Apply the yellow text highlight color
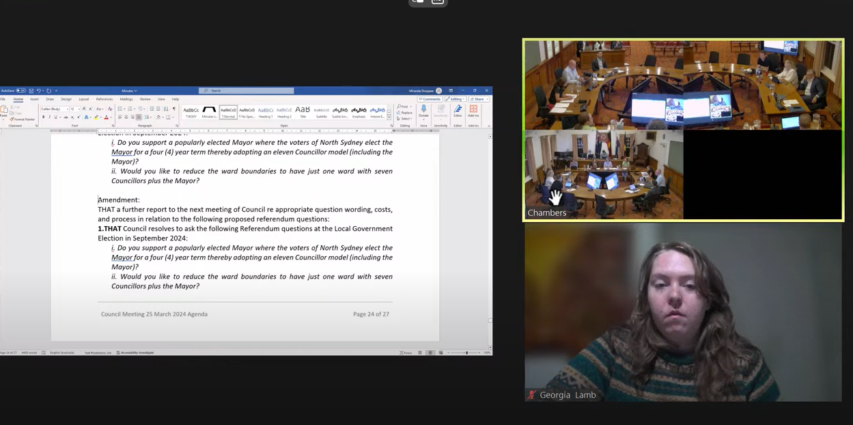Screen dimensions: 853x425 pos(96,118)
